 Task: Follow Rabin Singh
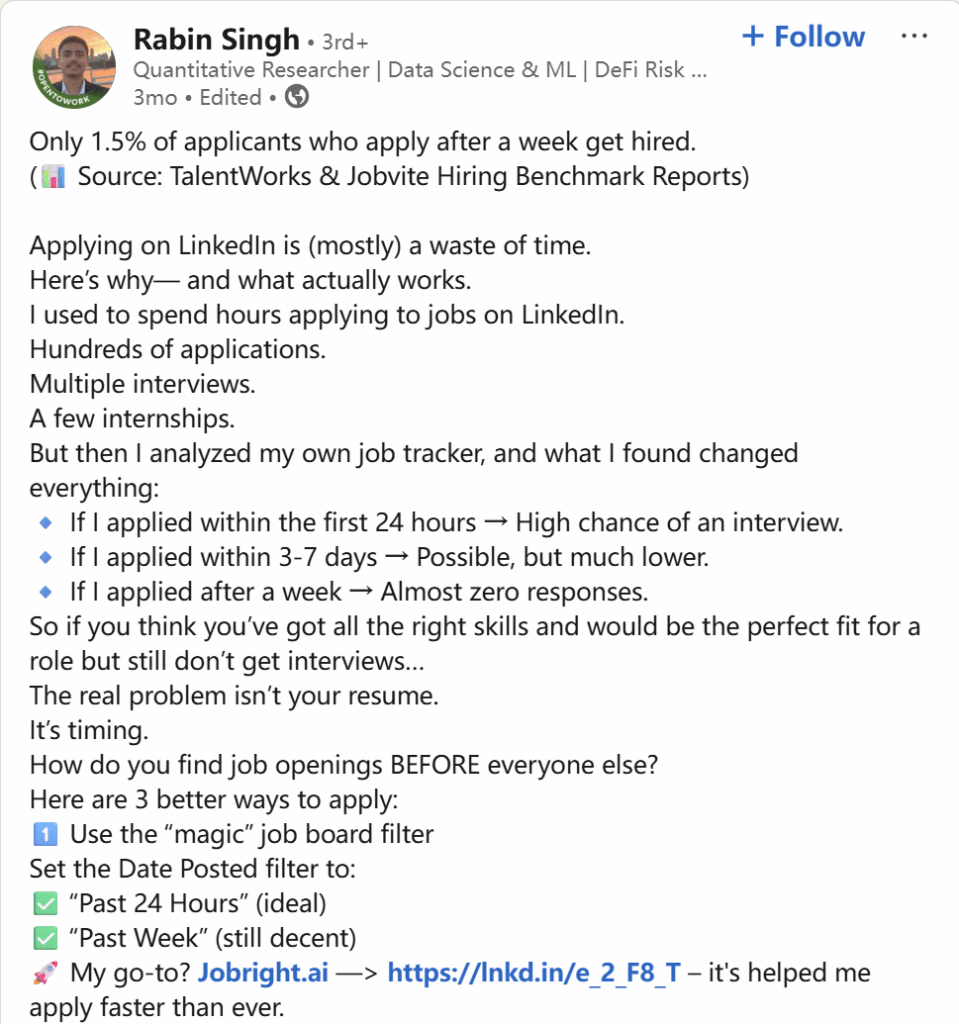[x=803, y=37]
